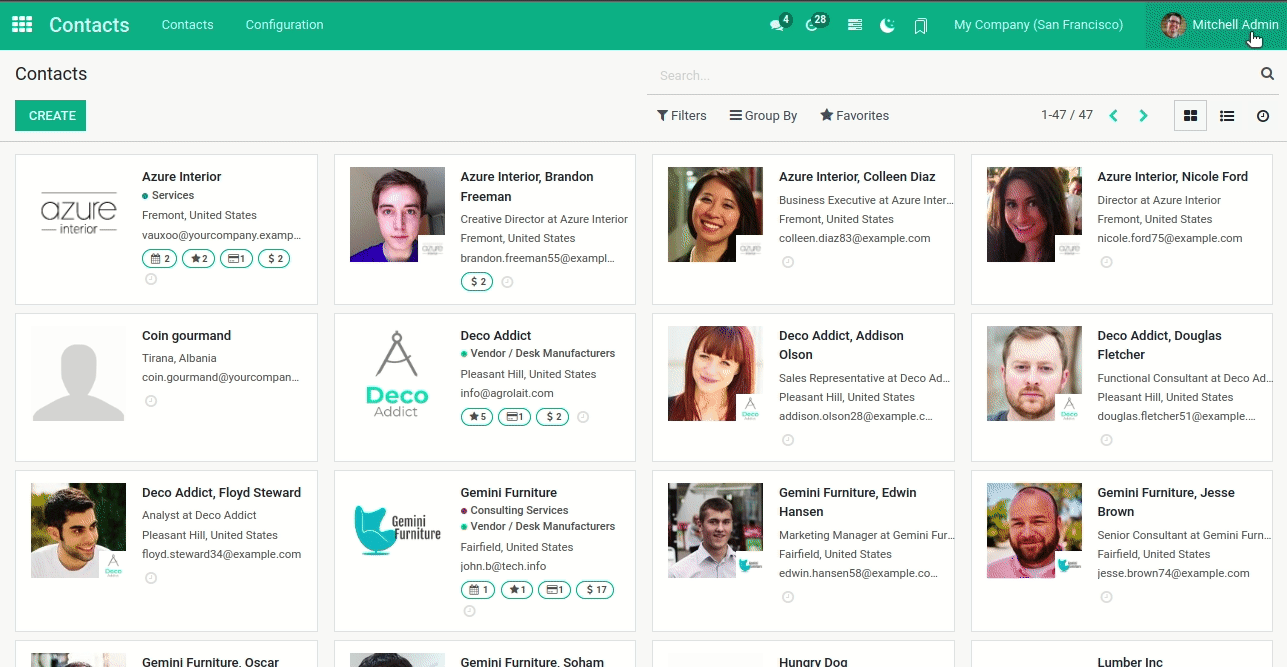Screen dimensions: 1287x667
Task: Open Gemini Furniture's meetings badge showing 1
Action: [x=479, y=590]
